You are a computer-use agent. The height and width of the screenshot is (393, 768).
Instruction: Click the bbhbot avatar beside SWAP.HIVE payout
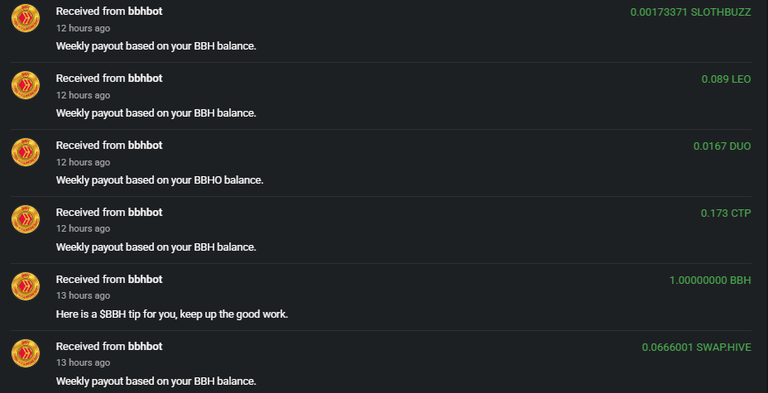(25, 353)
